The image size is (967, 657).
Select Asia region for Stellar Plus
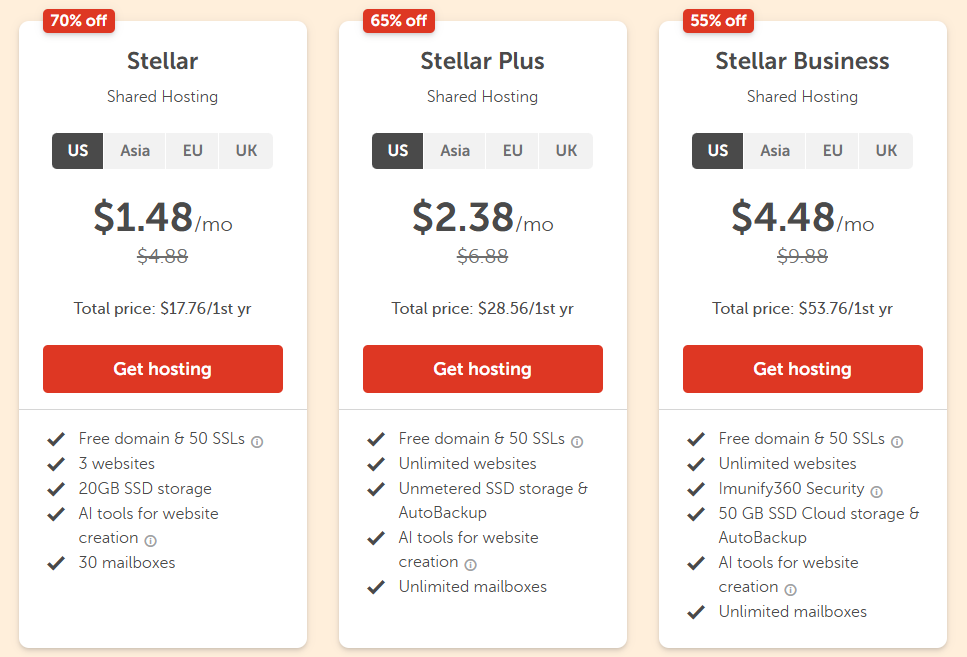455,151
